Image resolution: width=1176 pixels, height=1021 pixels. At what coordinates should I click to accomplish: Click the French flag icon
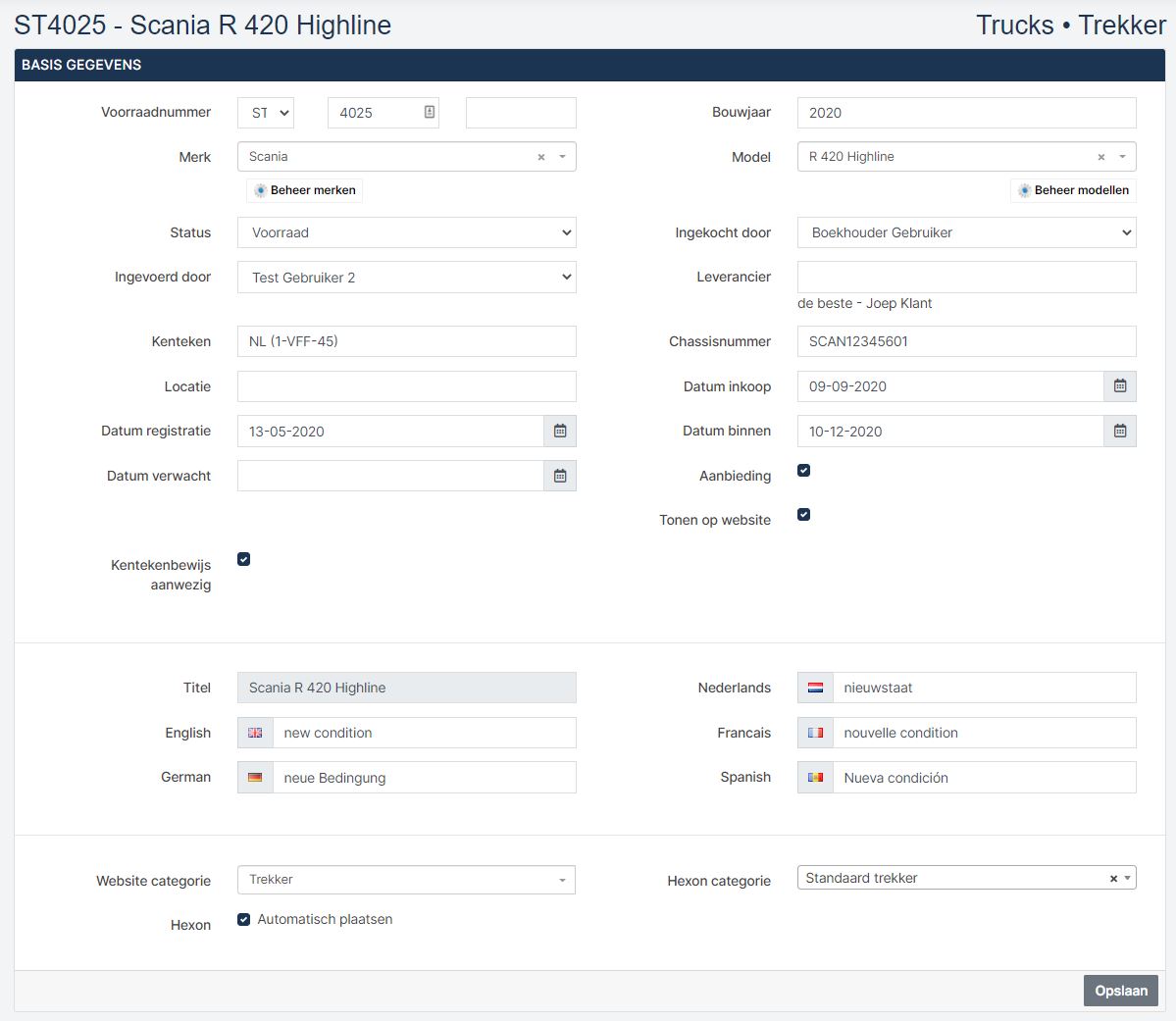815,733
